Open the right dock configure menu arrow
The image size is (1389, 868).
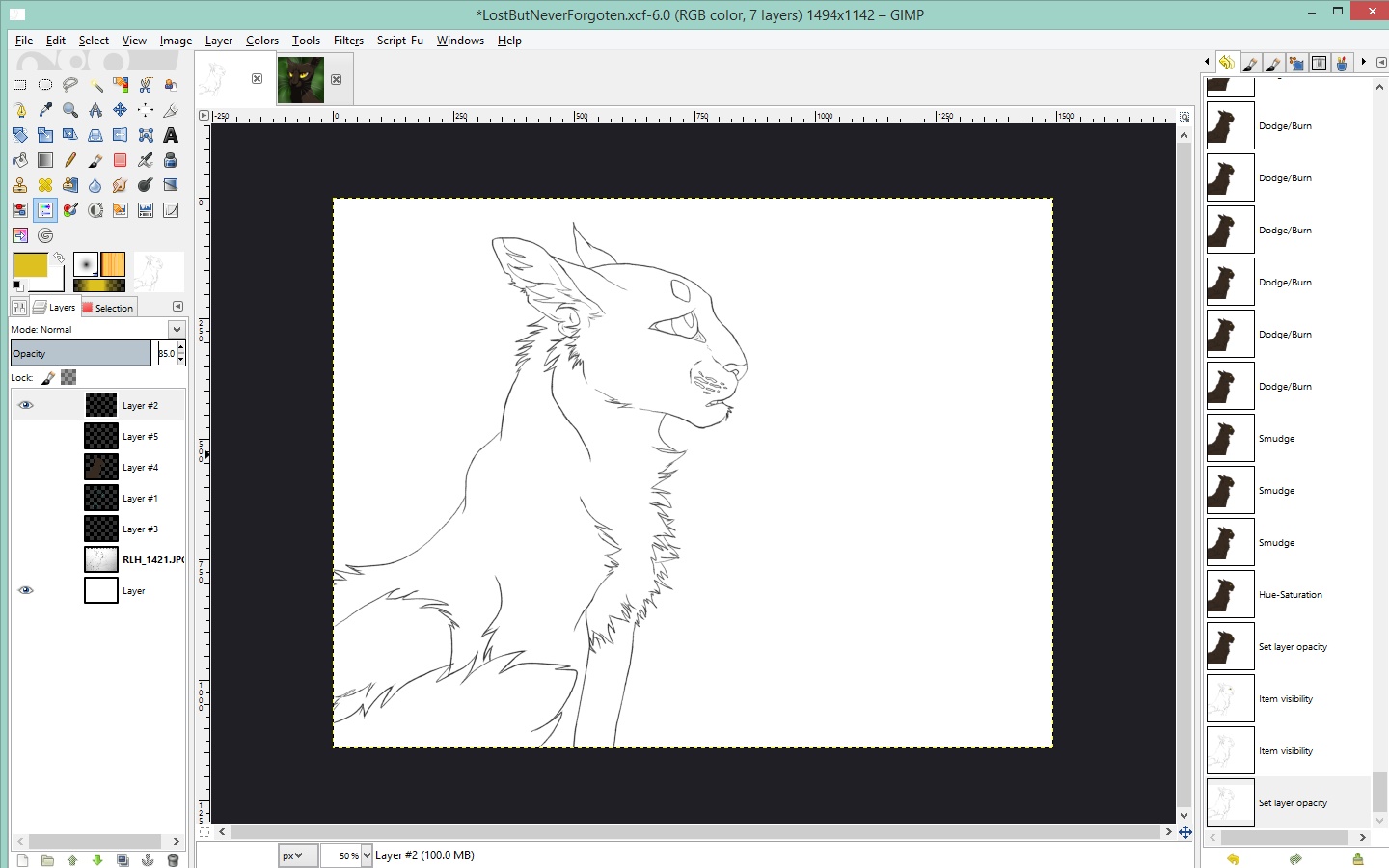pyautogui.click(x=1382, y=62)
